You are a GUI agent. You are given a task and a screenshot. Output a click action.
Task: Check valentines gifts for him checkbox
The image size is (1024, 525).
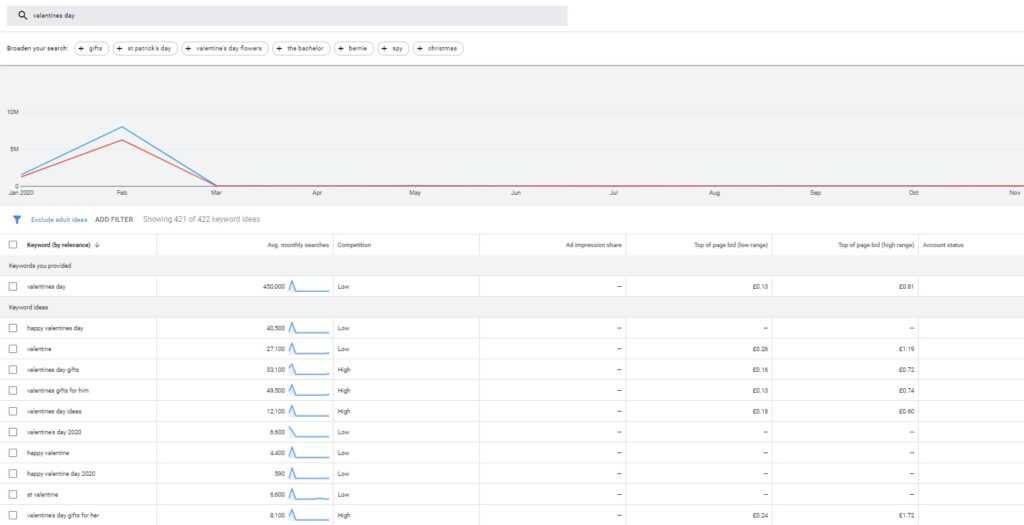(13, 391)
